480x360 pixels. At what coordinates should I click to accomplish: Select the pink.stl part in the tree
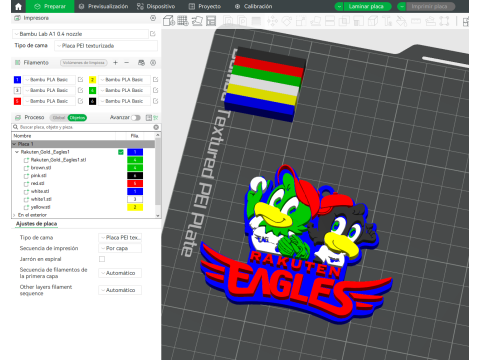(x=38, y=176)
